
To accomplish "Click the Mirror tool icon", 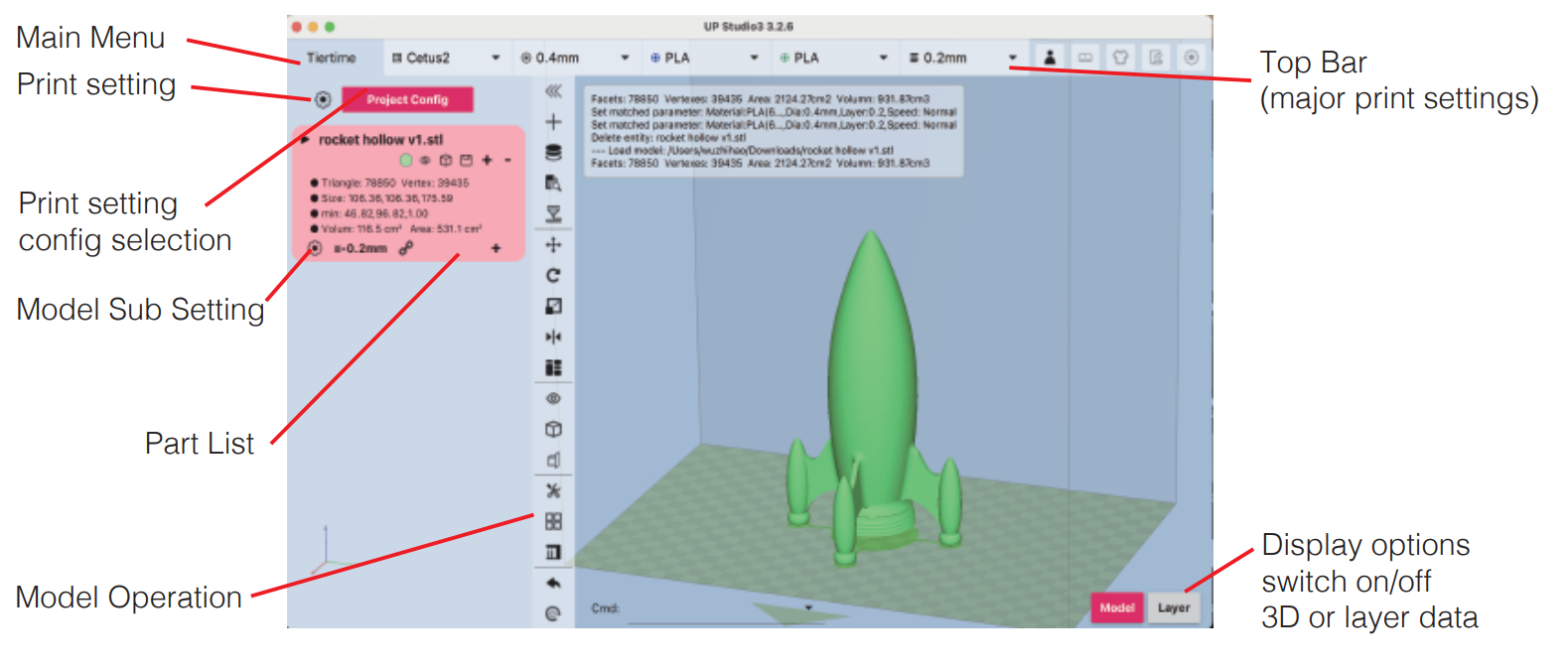I will (553, 337).
